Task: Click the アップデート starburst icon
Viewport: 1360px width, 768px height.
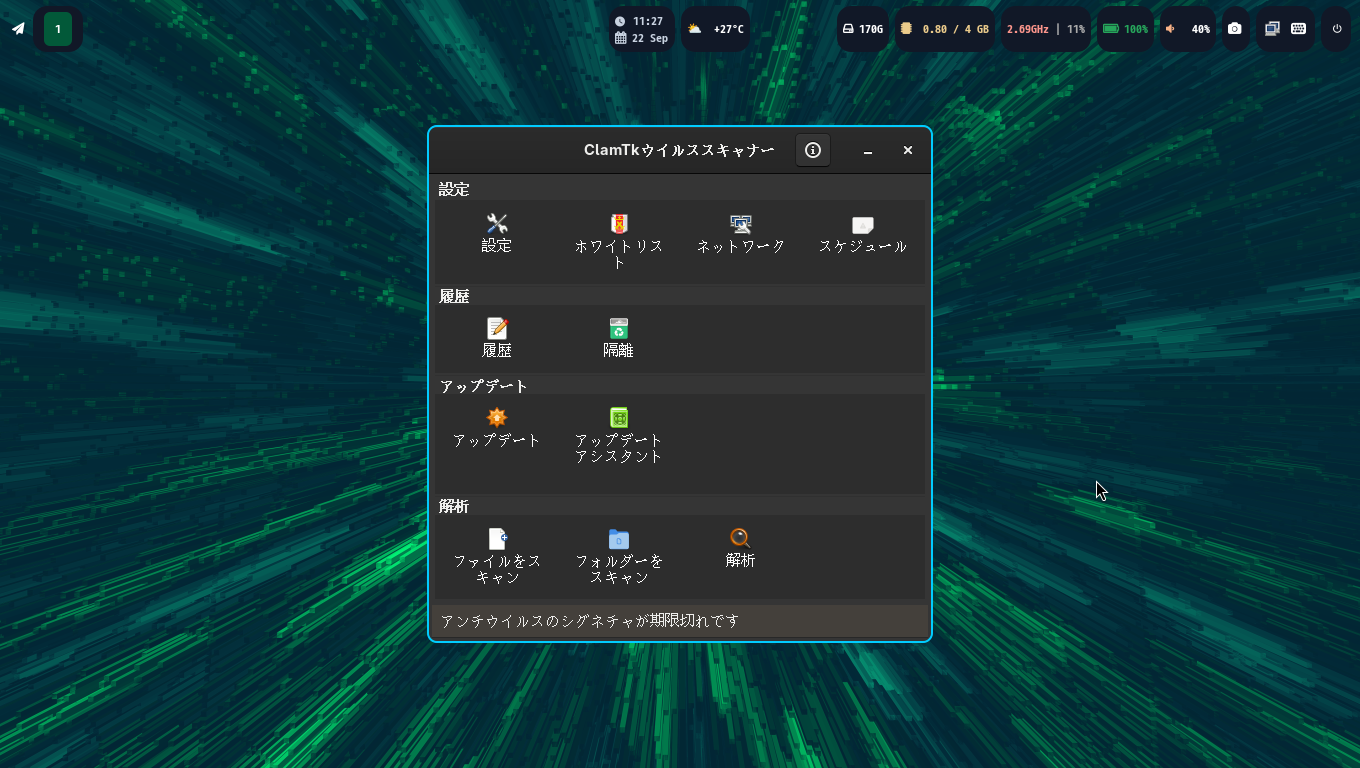Action: [497, 418]
